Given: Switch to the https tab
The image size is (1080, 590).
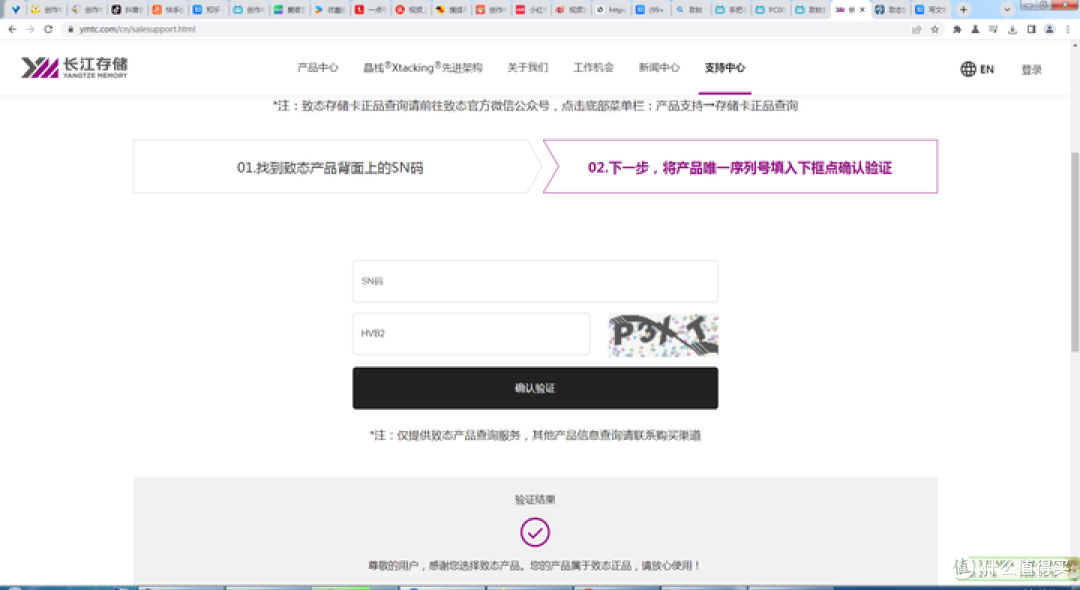Looking at the screenshot, I should (x=610, y=10).
